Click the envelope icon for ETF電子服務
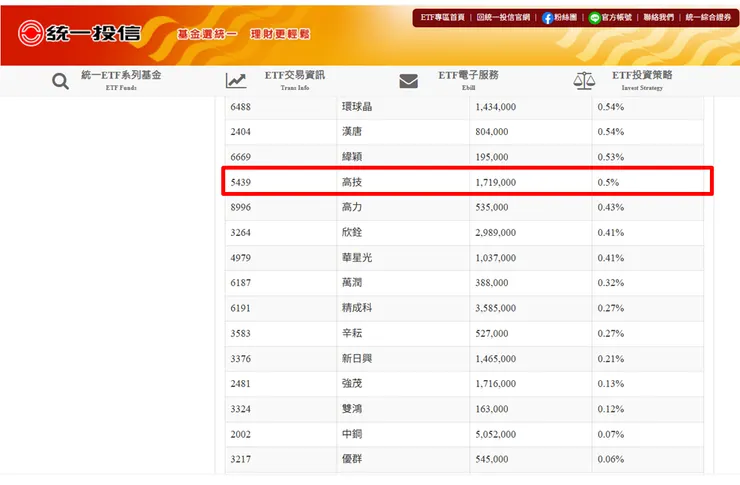The width and height of the screenshot is (740, 485). (x=408, y=81)
